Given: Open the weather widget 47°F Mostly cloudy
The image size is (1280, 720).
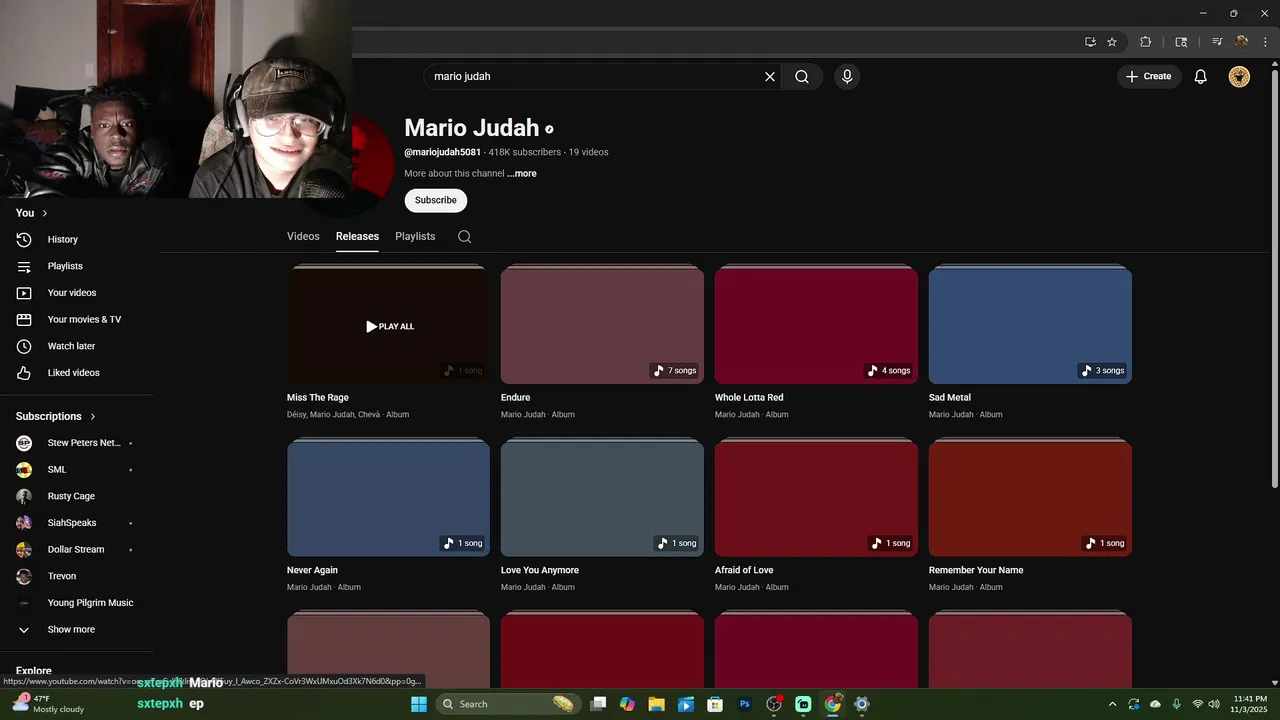Looking at the screenshot, I should click(x=48, y=704).
